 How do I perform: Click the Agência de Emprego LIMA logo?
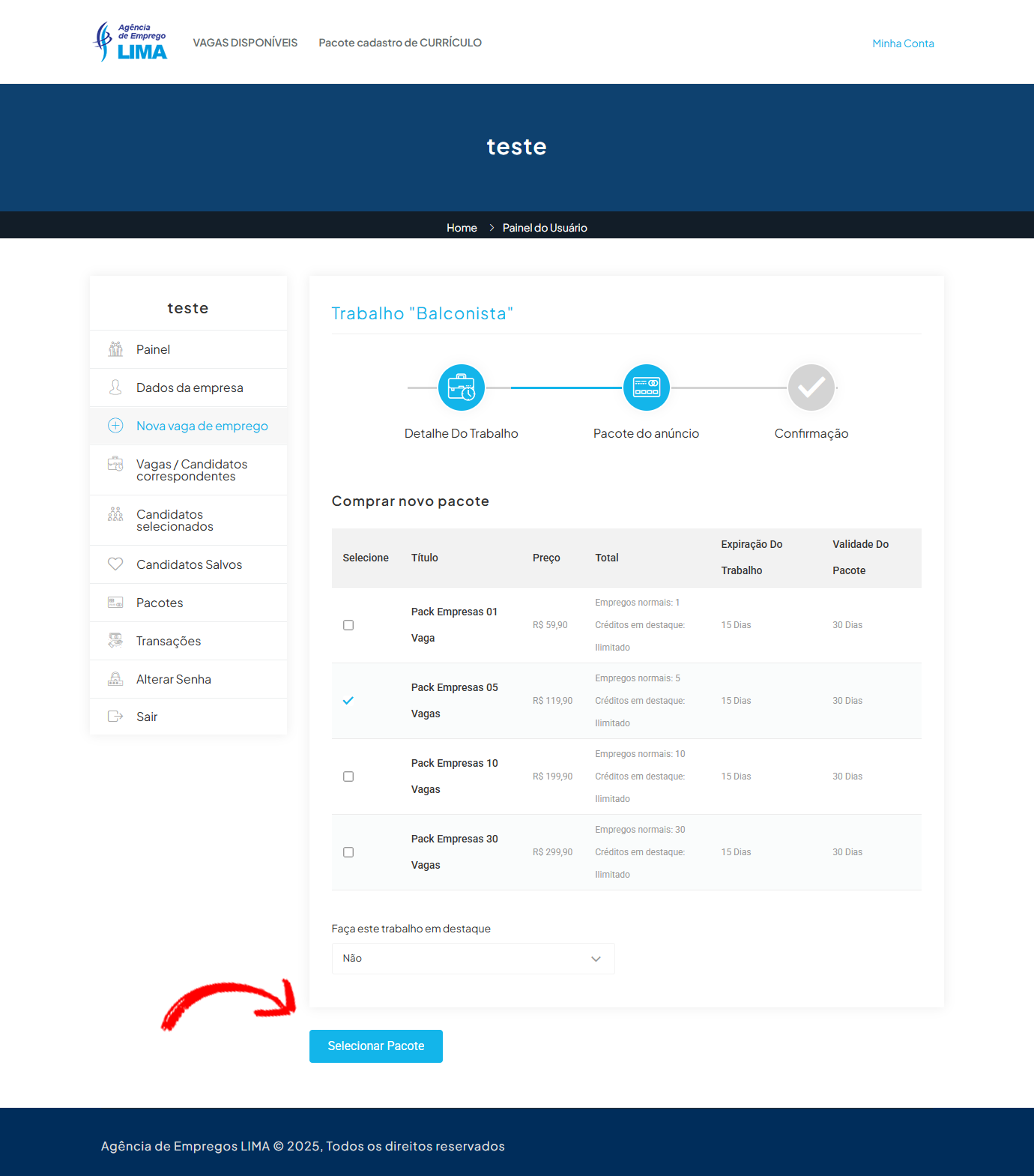click(130, 42)
